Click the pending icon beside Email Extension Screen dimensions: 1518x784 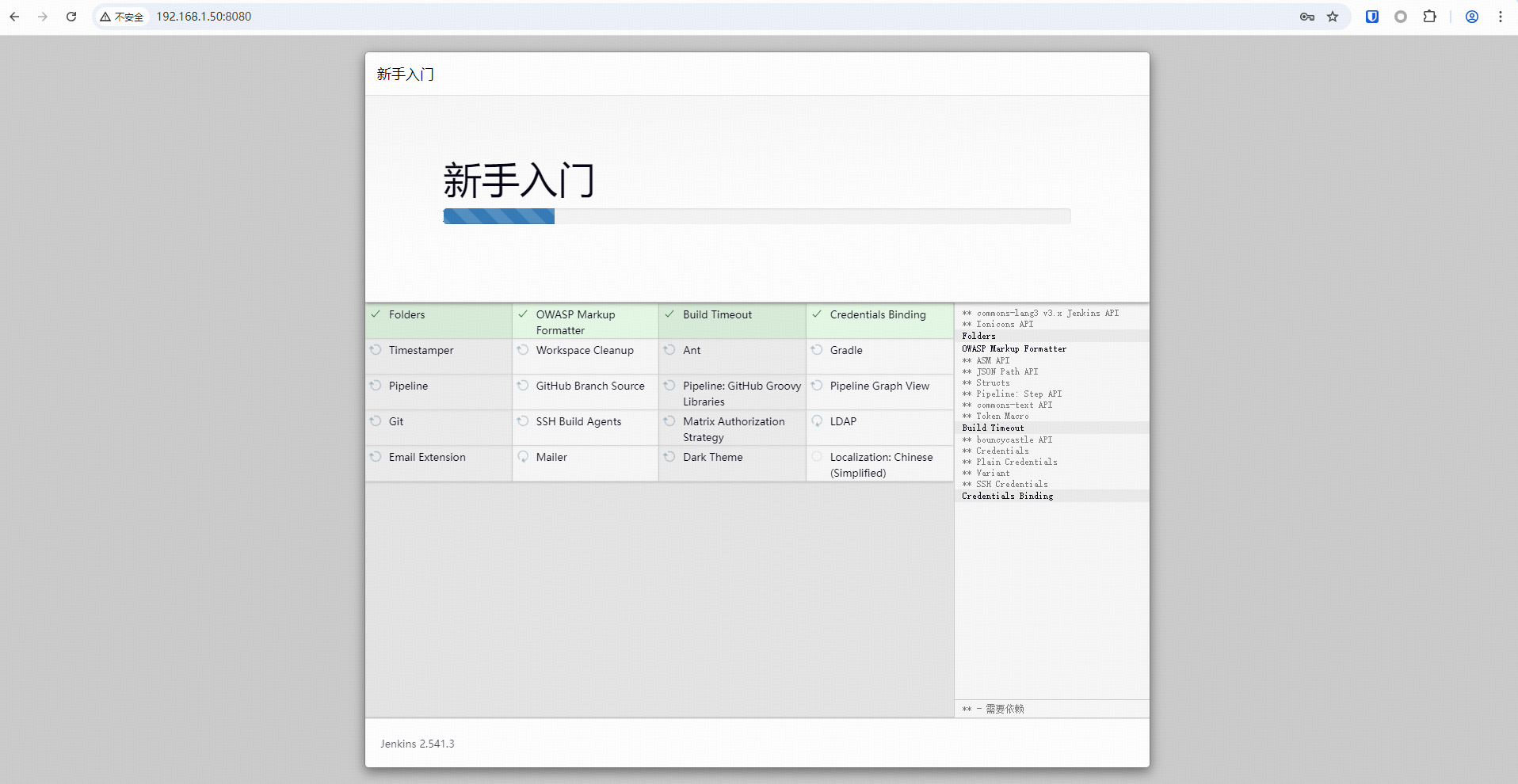click(376, 456)
